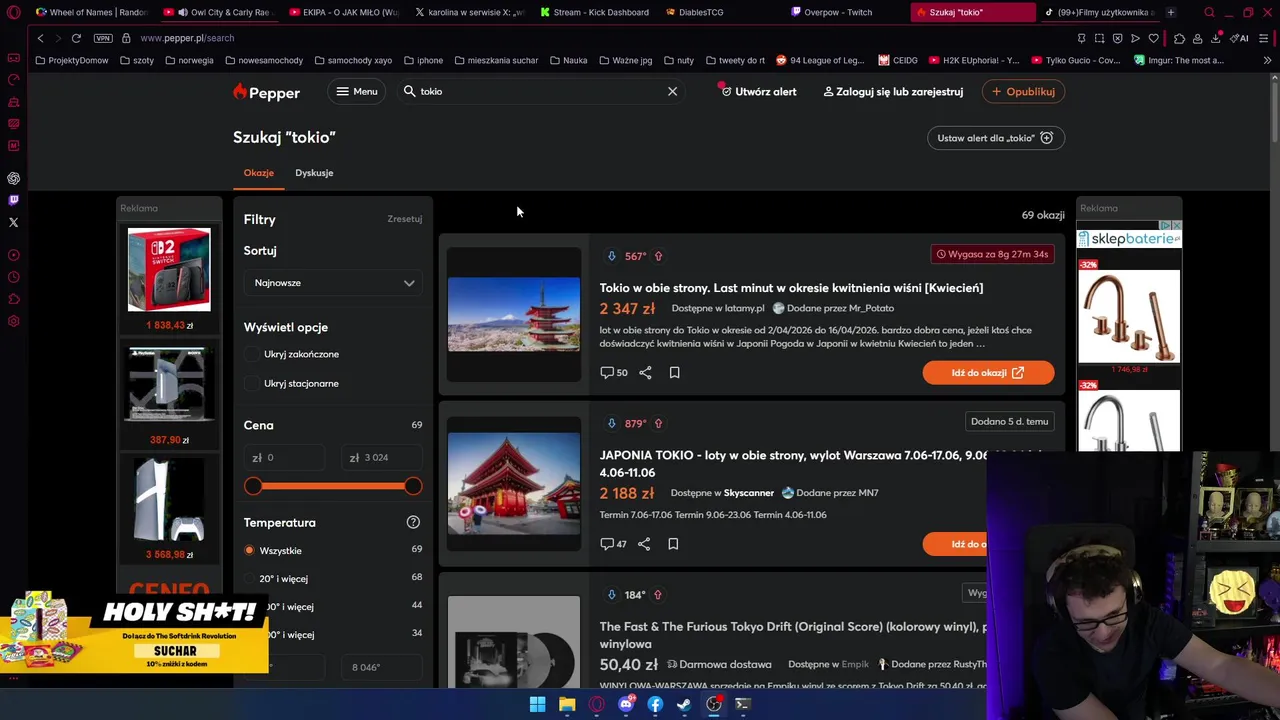The height and width of the screenshot is (720, 1280).
Task: Click the Nintendo Switch 2 ad thumbnail
Action: click(169, 269)
